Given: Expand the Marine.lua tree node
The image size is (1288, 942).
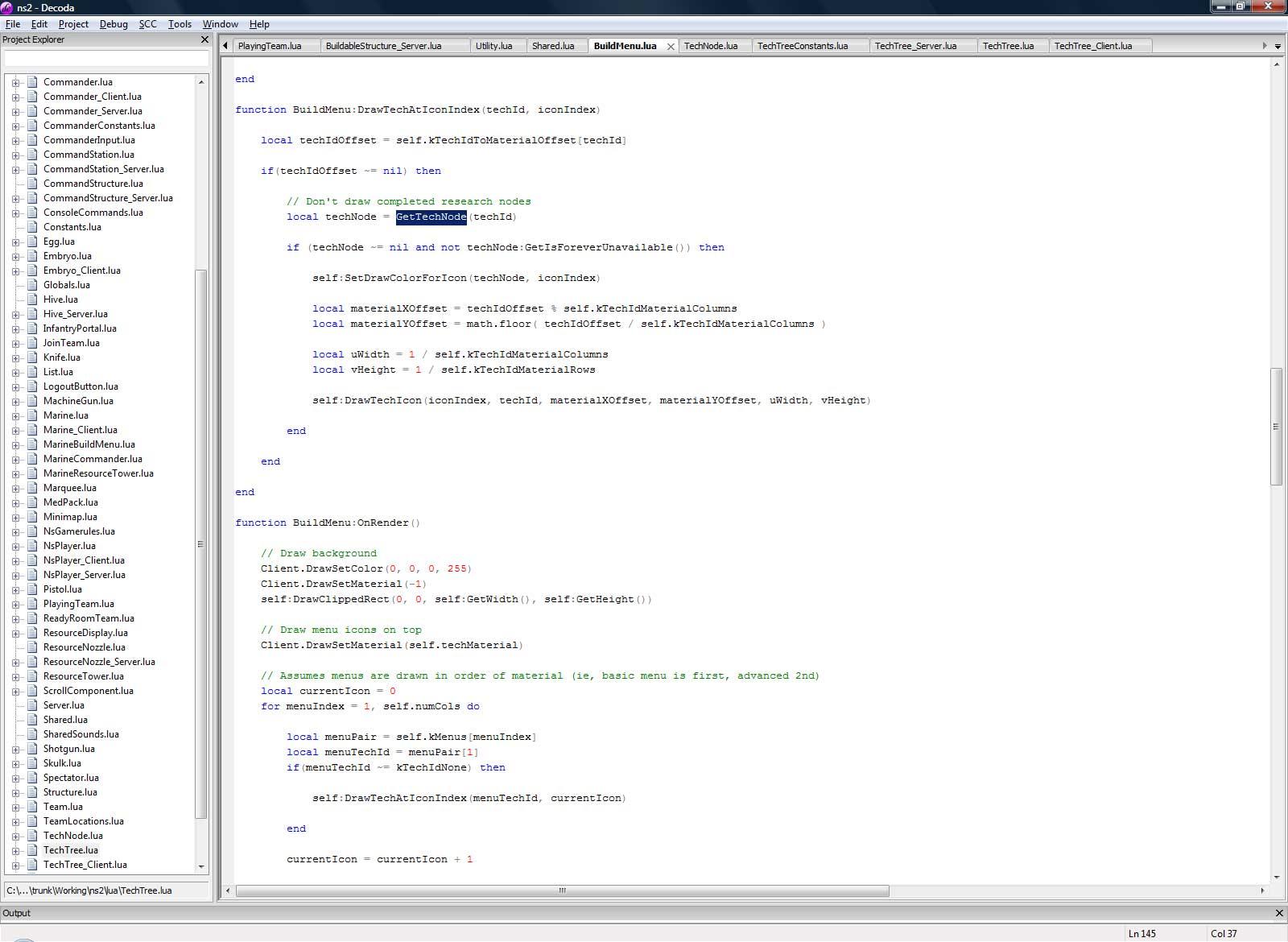Looking at the screenshot, I should [15, 415].
